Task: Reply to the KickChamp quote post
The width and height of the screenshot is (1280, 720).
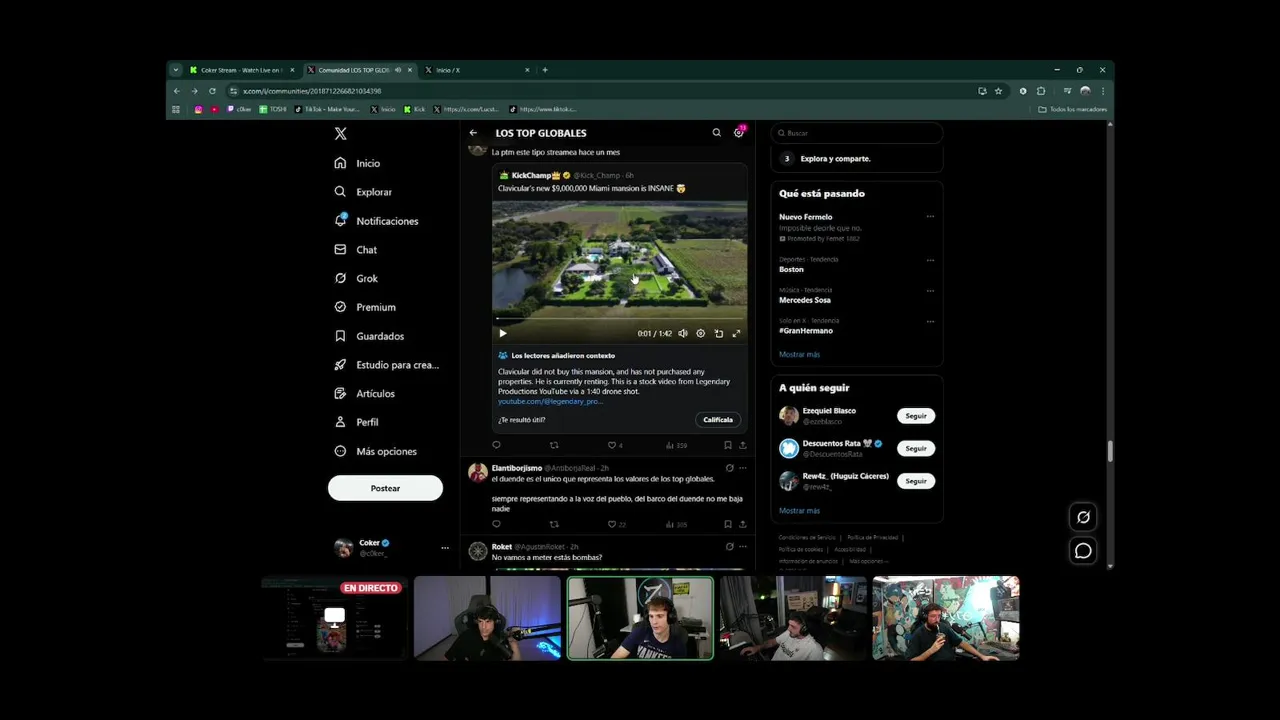Action: (496, 445)
